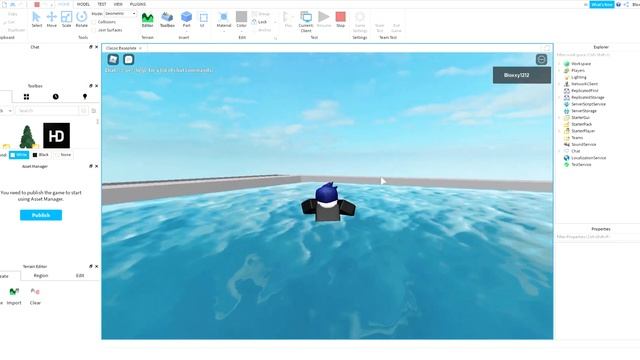Toggle the Collisions checkbox
Screen dimensions: 640x360
tap(94, 22)
